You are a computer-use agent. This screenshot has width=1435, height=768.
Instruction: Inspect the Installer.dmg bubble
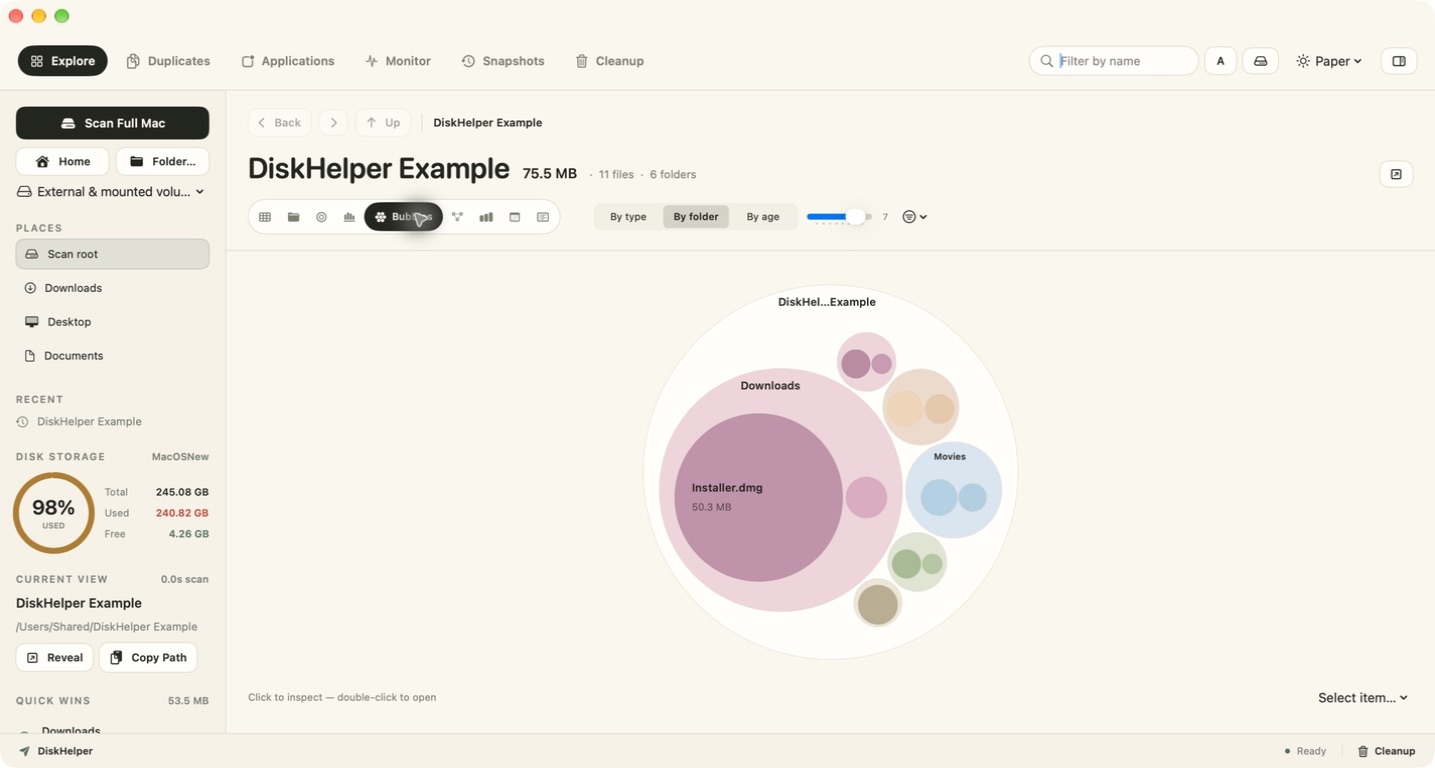[x=758, y=497]
